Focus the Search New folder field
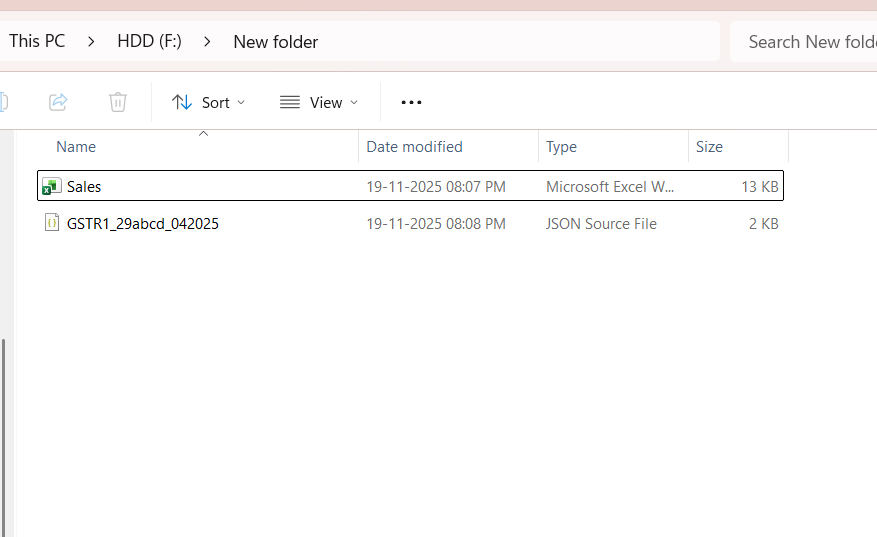Image resolution: width=877 pixels, height=537 pixels. click(804, 41)
